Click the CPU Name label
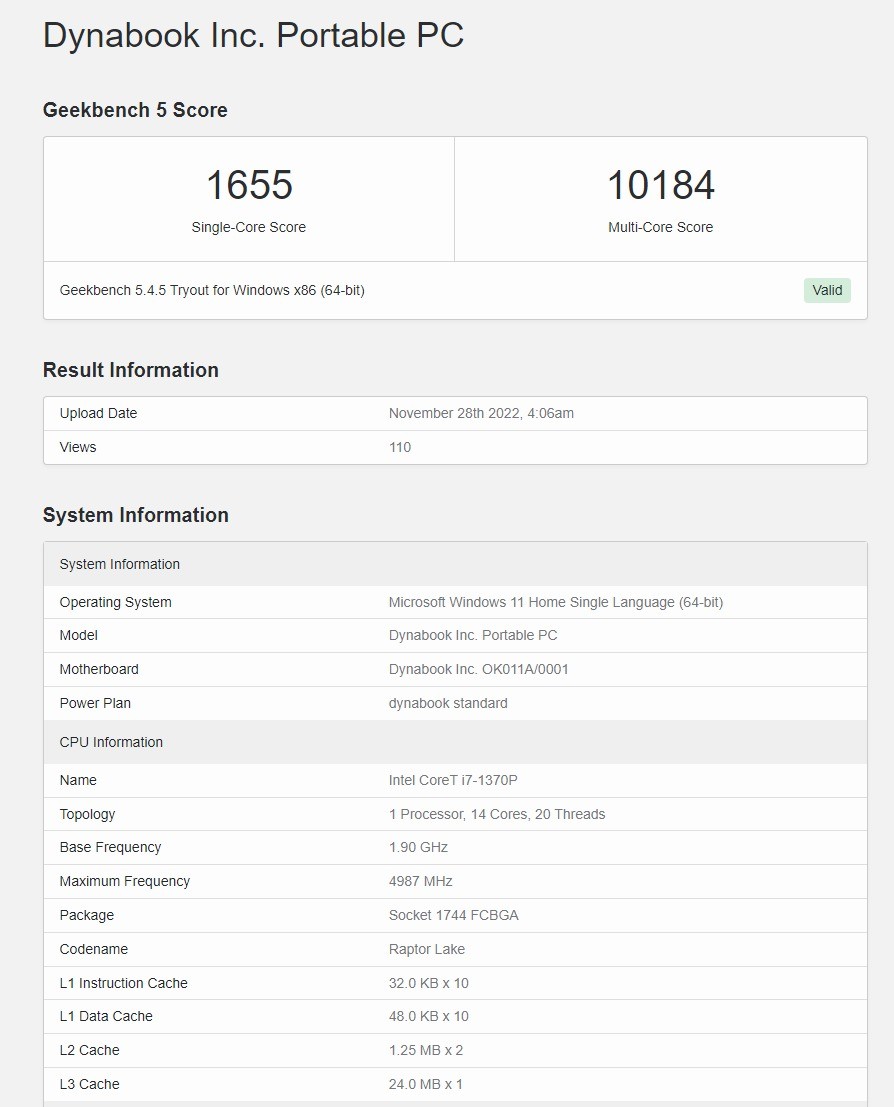Image resolution: width=894 pixels, height=1107 pixels. pyautogui.click(x=78, y=780)
